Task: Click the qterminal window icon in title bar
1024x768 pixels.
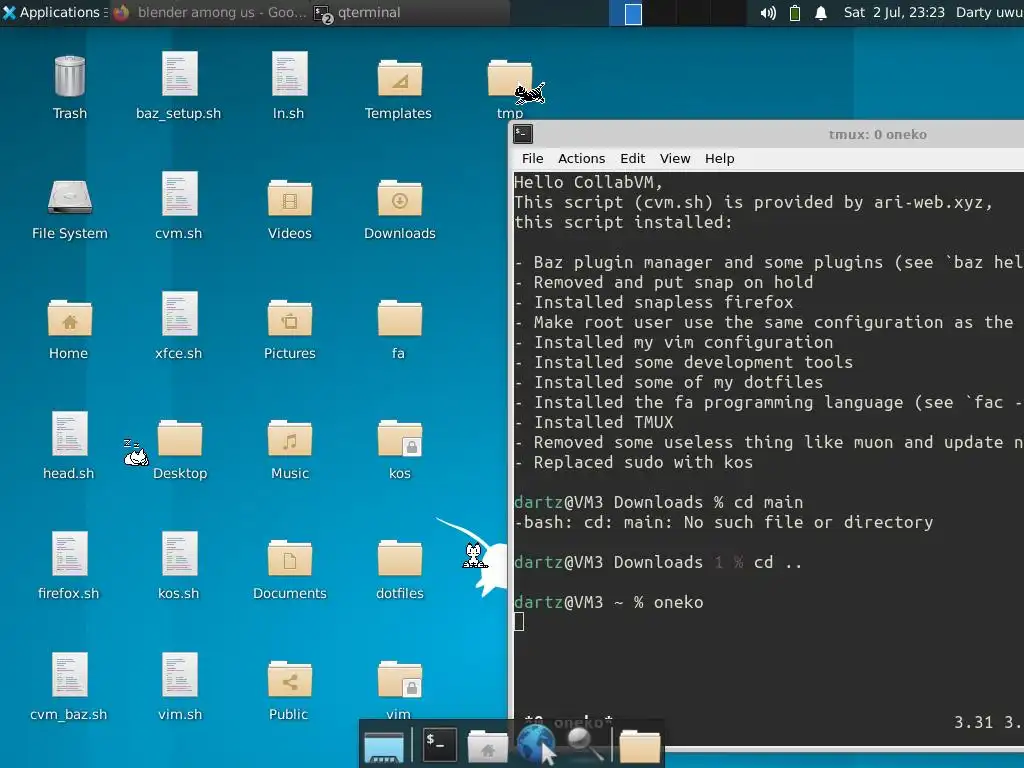Action: pyautogui.click(x=522, y=134)
